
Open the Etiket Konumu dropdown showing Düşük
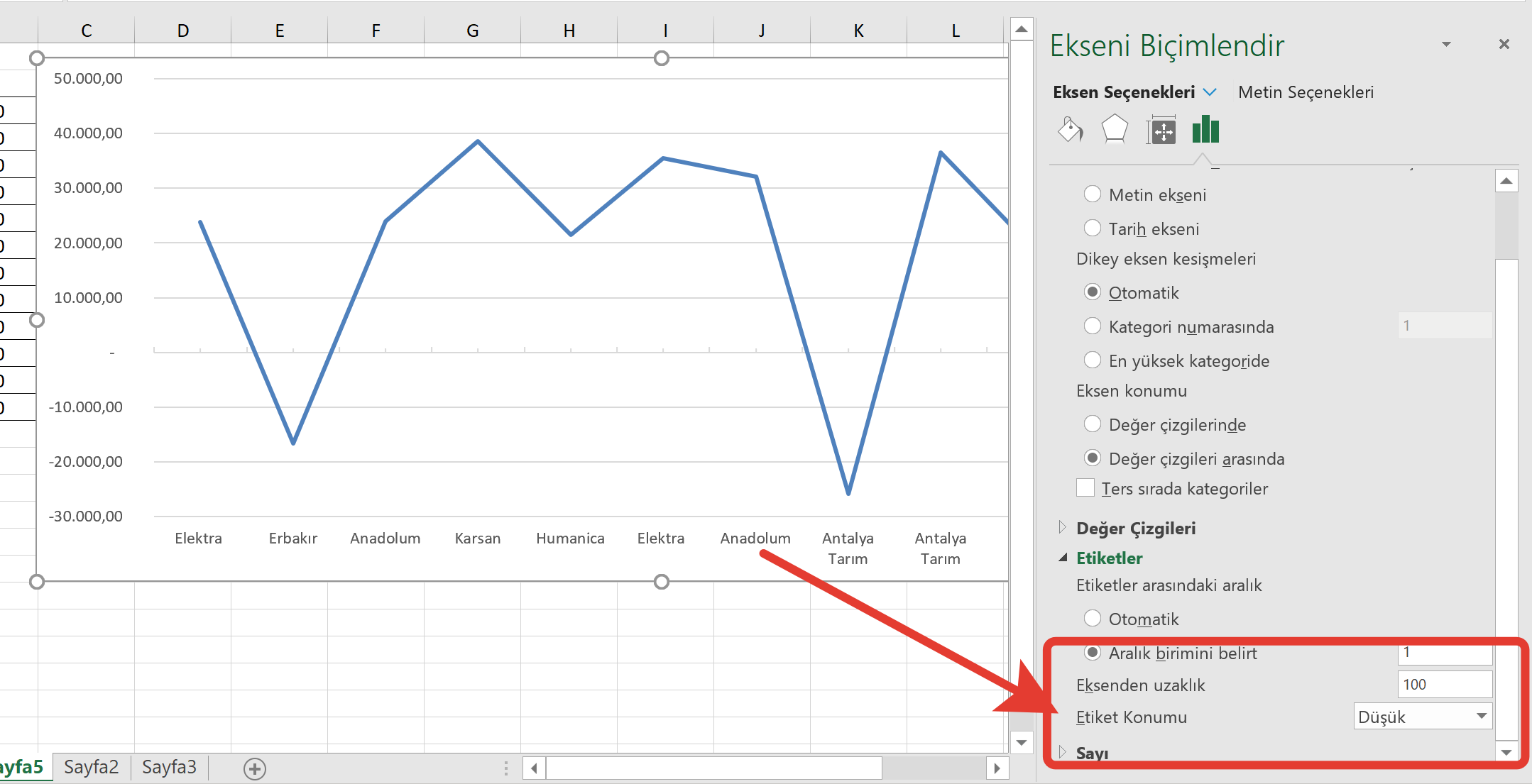[1421, 717]
